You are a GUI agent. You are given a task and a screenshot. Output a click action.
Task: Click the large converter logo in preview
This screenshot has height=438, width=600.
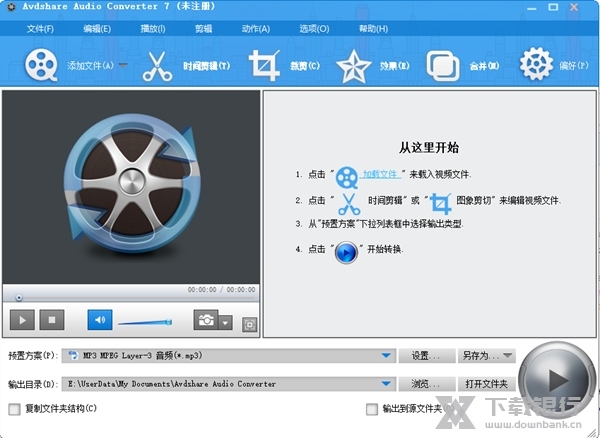132,184
